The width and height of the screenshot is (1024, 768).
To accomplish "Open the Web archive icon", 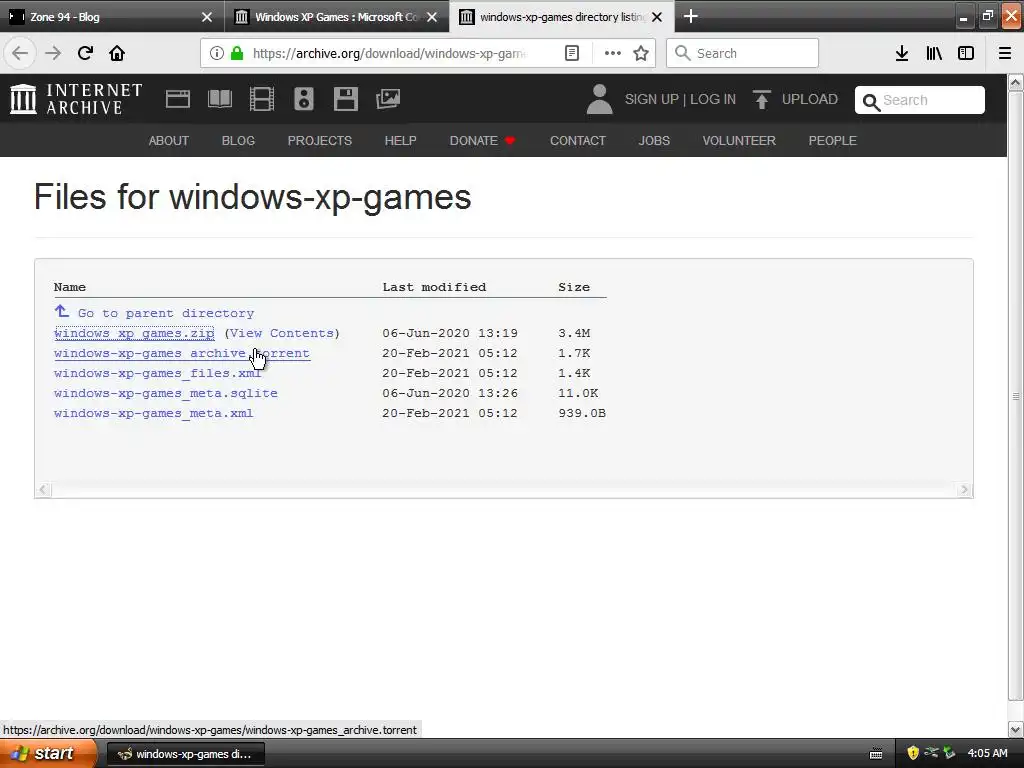I will (x=178, y=99).
